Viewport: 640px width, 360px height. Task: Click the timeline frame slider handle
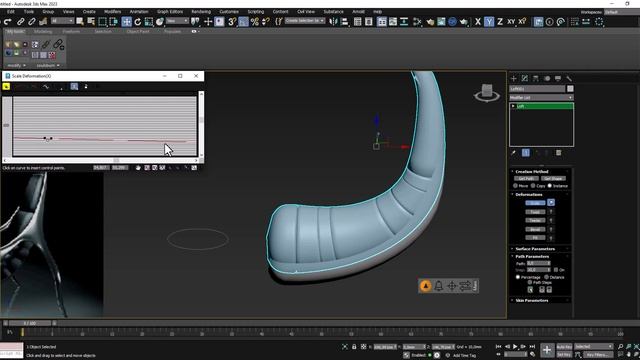[x=29, y=323]
